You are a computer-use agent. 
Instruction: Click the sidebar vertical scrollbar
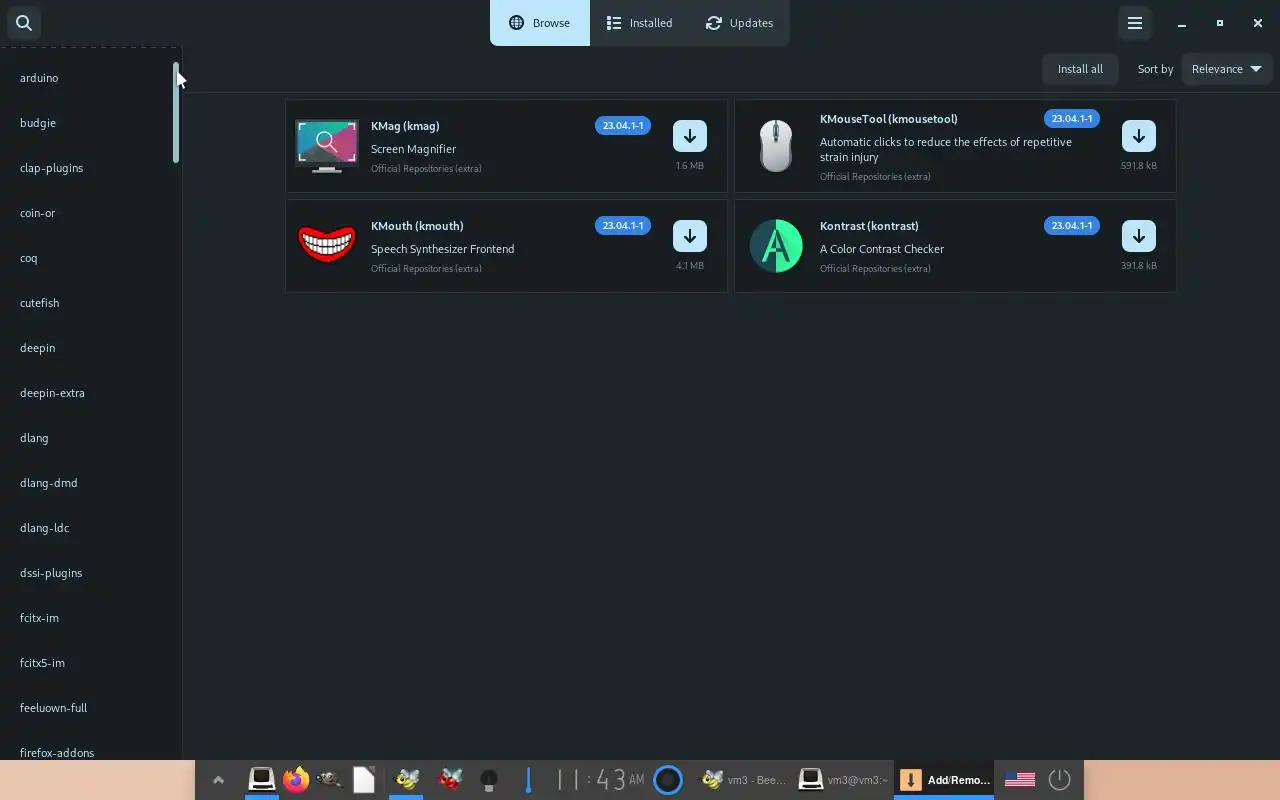tap(176, 113)
